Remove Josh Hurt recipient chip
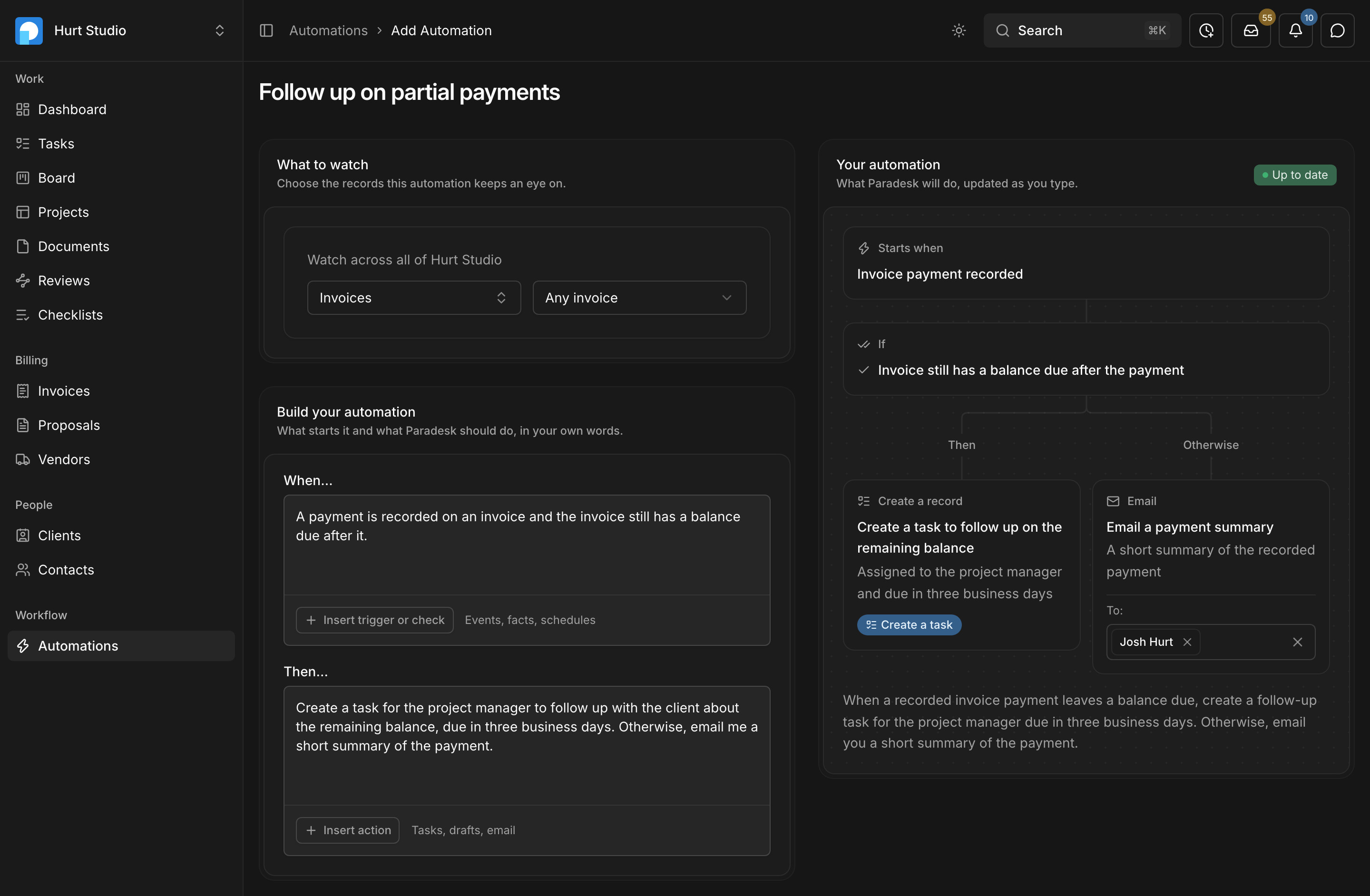 click(1187, 642)
